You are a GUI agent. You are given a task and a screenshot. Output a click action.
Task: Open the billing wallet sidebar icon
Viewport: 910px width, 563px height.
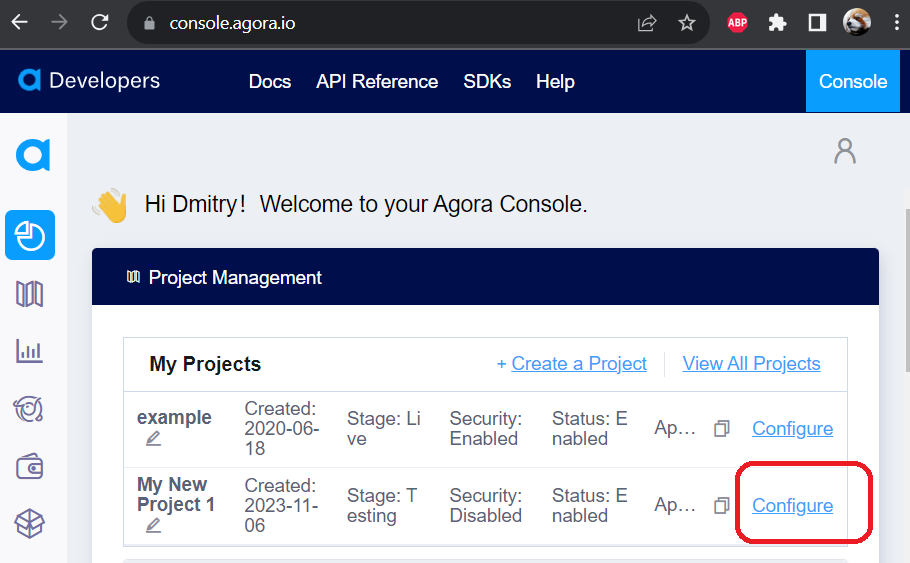coord(30,467)
